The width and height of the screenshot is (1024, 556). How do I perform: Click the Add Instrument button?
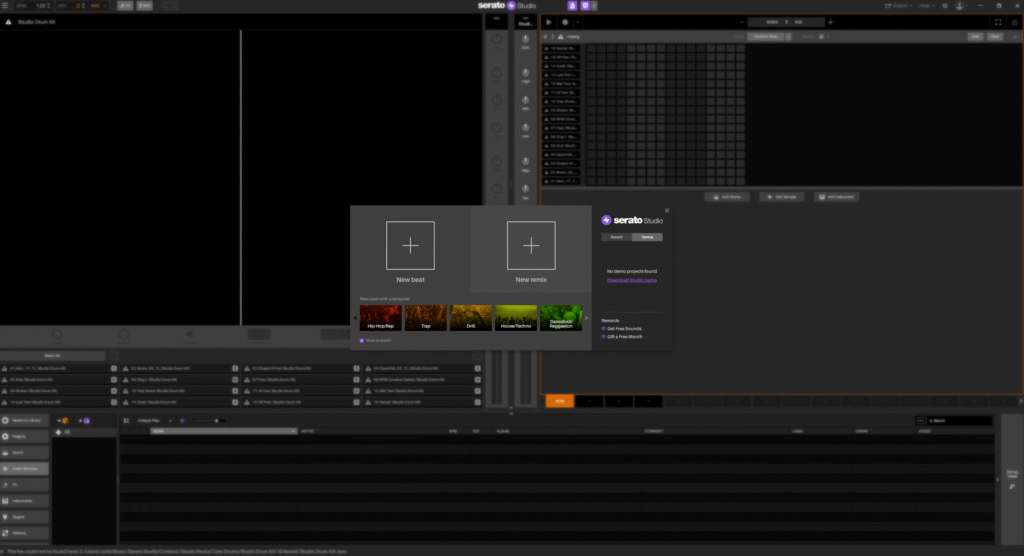(837, 197)
